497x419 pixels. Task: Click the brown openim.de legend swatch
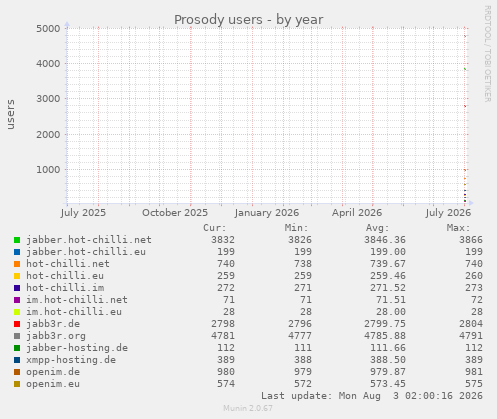[17, 372]
